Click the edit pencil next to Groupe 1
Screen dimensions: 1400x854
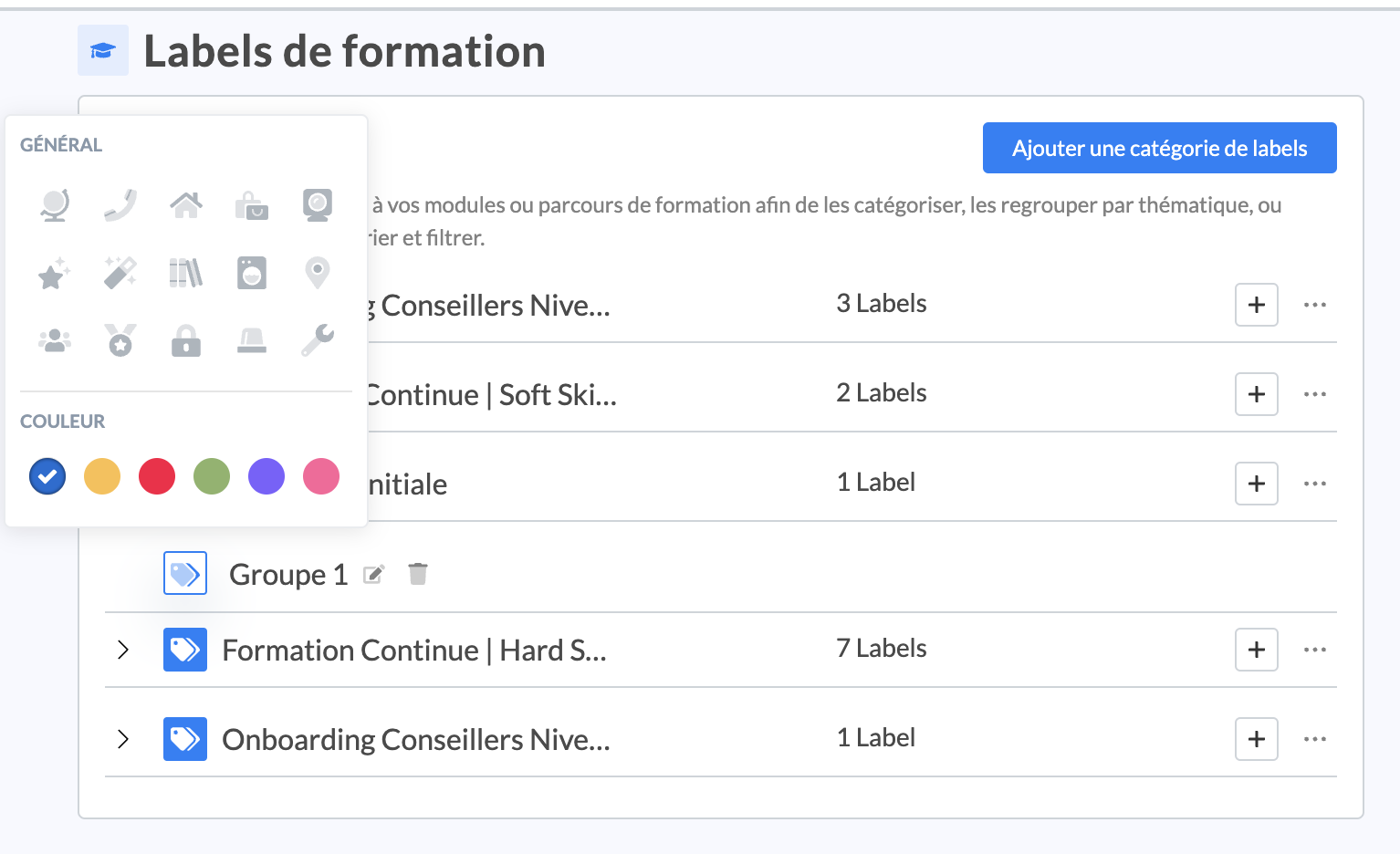[x=373, y=575]
